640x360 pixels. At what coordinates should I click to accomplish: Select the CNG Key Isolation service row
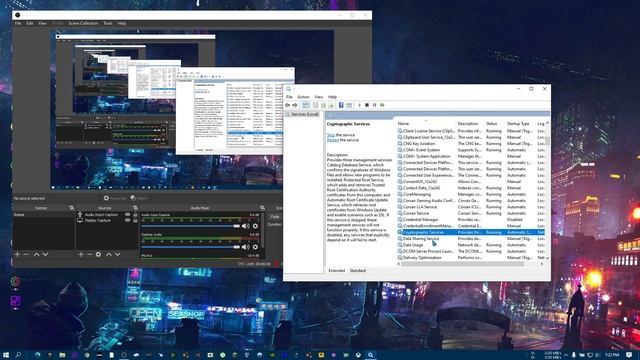tap(471, 144)
